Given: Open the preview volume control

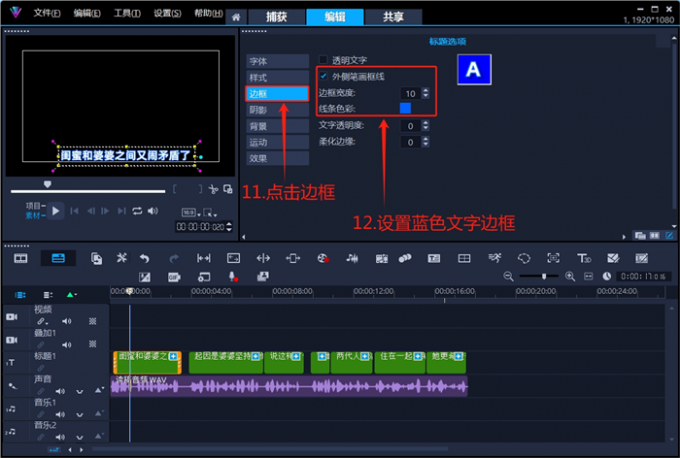Looking at the screenshot, I should point(153,211).
